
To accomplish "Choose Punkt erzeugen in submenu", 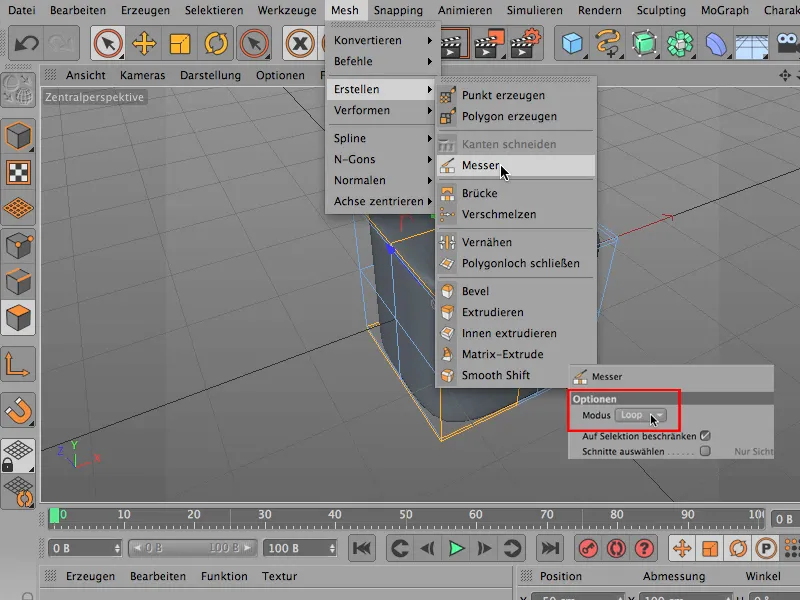I will [x=515, y=95].
